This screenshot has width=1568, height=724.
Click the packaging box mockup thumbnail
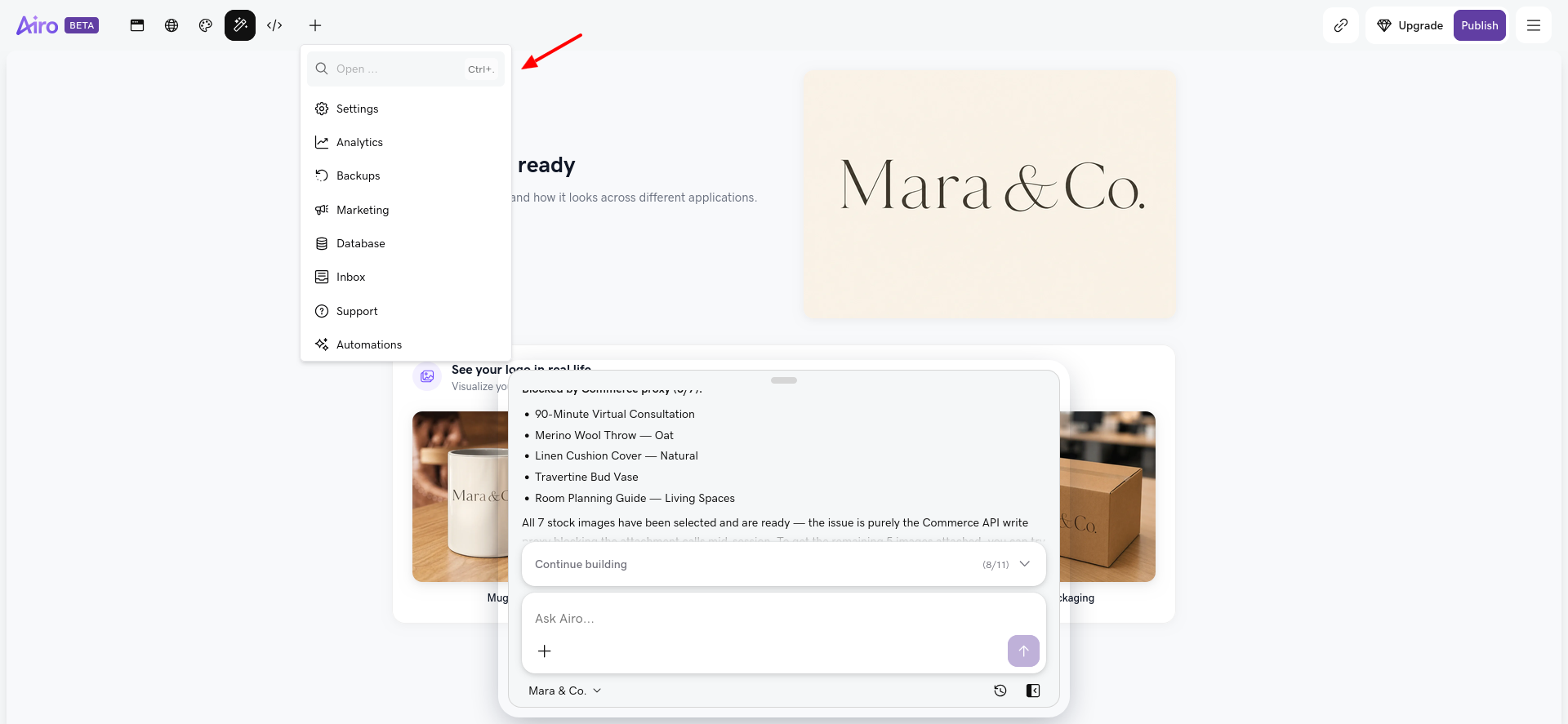[x=1107, y=496]
